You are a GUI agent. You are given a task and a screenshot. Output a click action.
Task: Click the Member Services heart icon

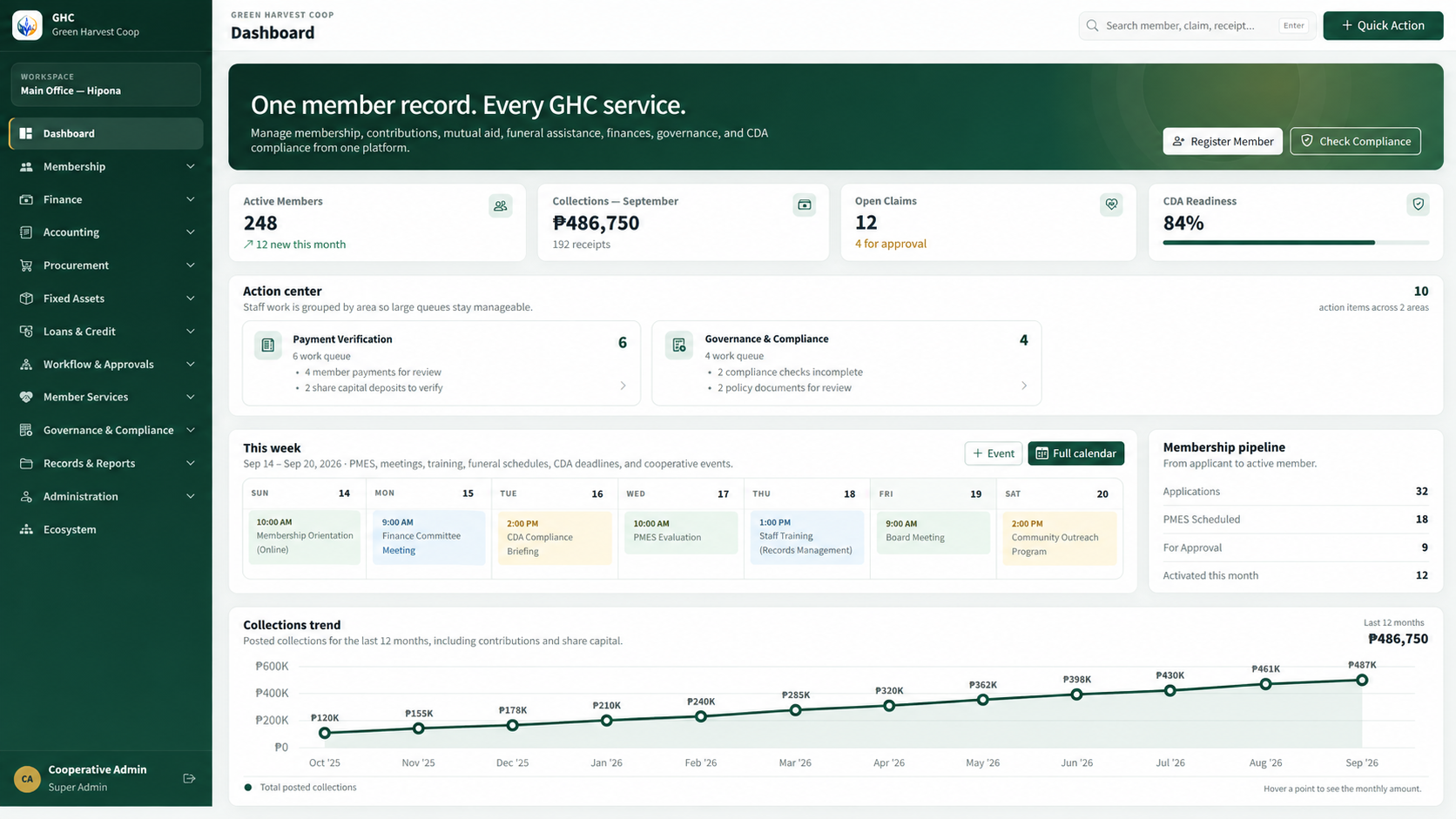tap(26, 397)
